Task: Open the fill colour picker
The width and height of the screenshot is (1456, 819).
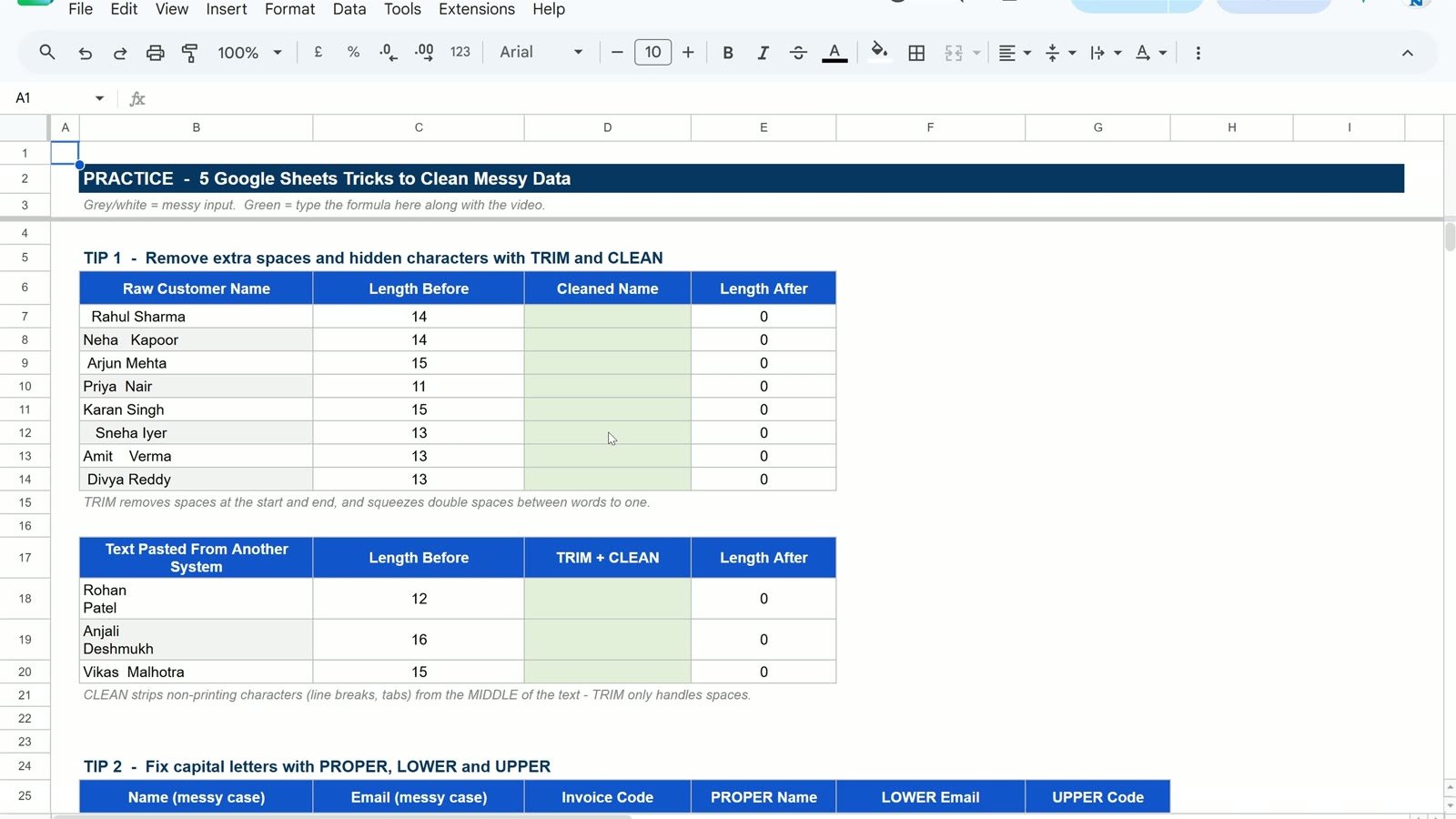Action: click(x=879, y=51)
